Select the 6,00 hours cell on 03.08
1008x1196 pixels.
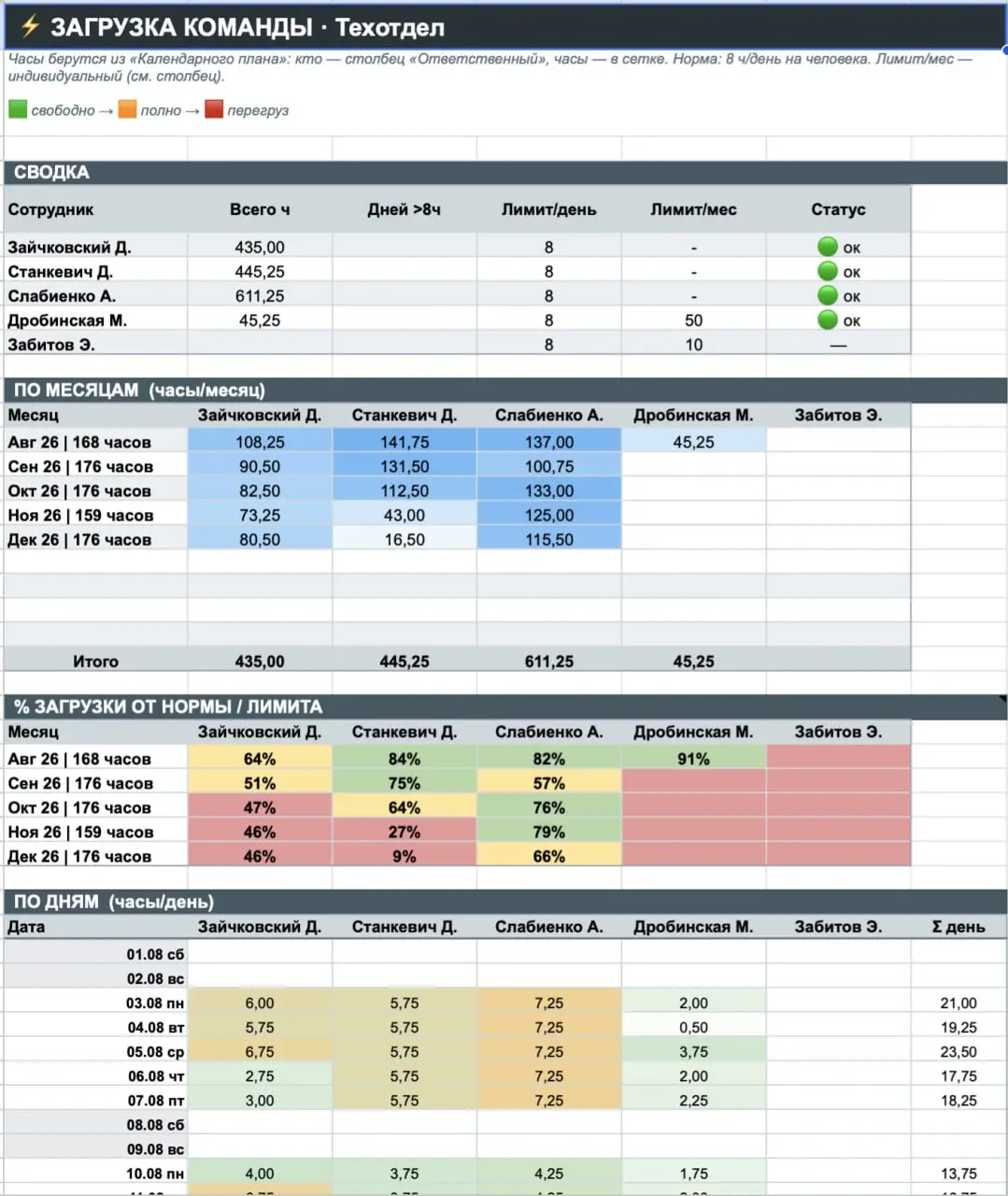[260, 1002]
